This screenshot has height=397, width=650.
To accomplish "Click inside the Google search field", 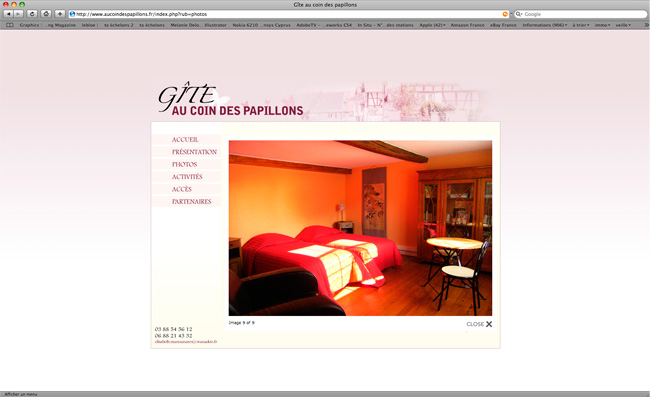I will click(580, 14).
